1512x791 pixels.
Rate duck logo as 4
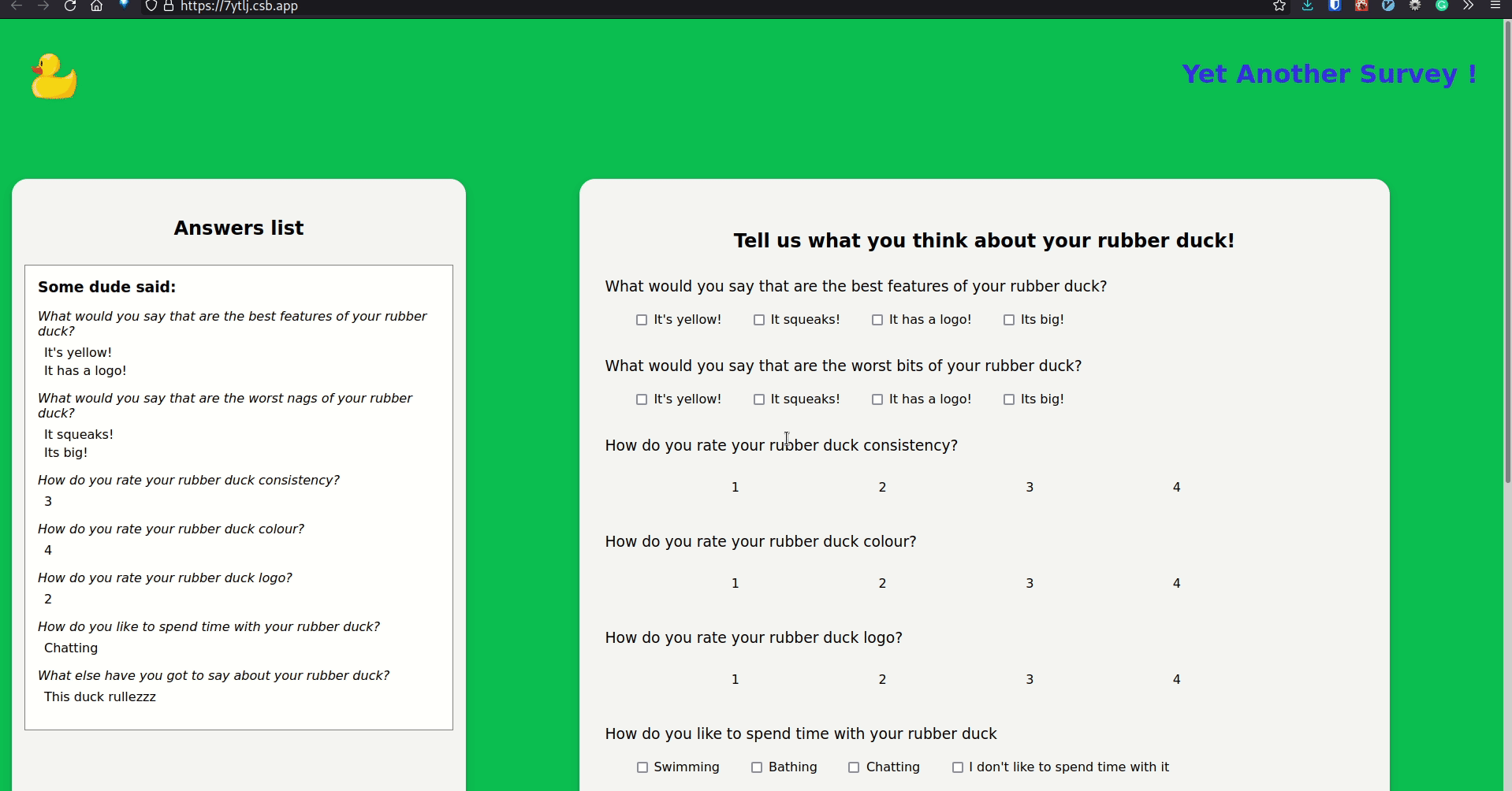coord(1176,680)
